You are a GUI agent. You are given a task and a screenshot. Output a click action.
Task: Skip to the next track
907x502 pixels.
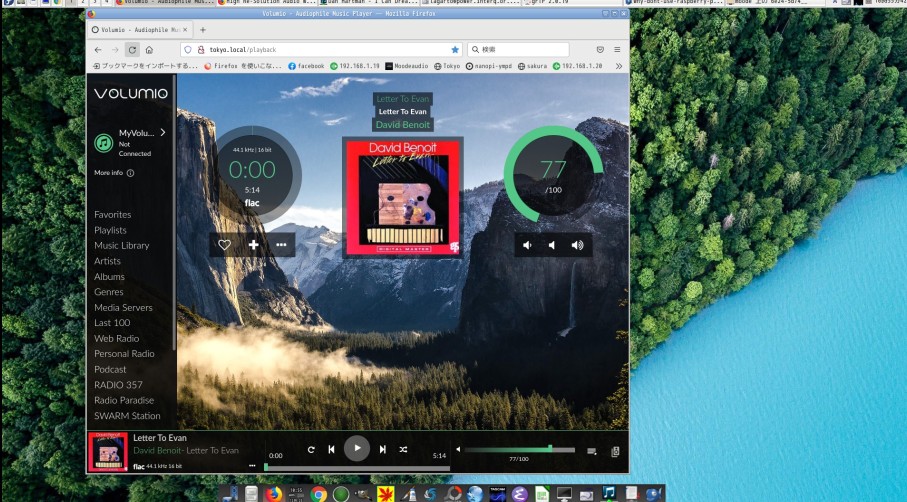pyautogui.click(x=382, y=450)
